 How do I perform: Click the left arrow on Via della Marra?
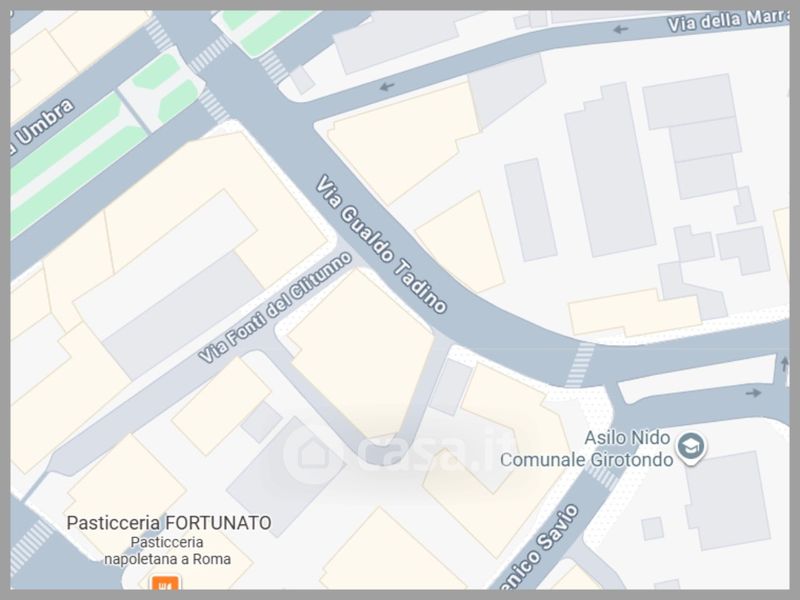(620, 29)
